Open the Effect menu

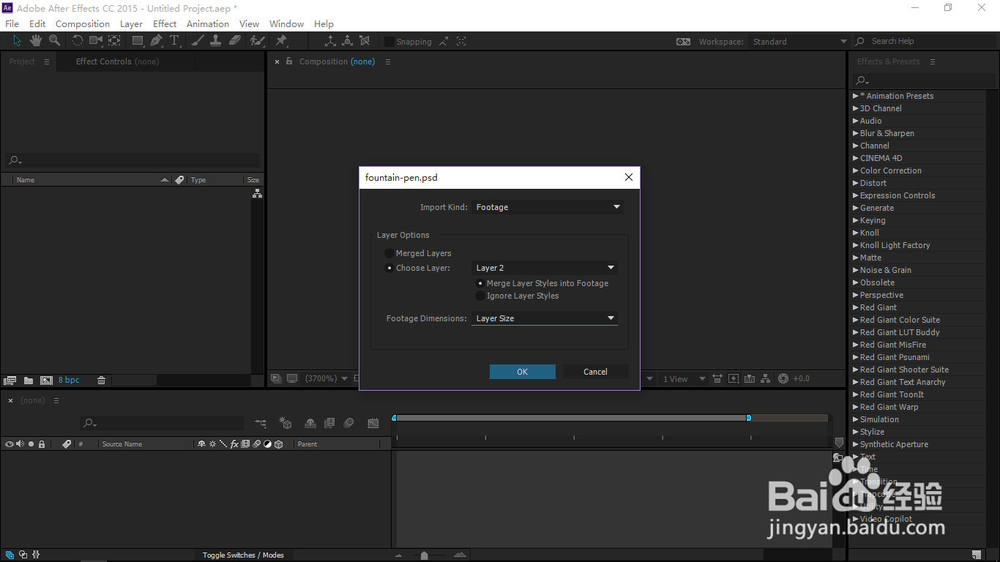coord(165,24)
